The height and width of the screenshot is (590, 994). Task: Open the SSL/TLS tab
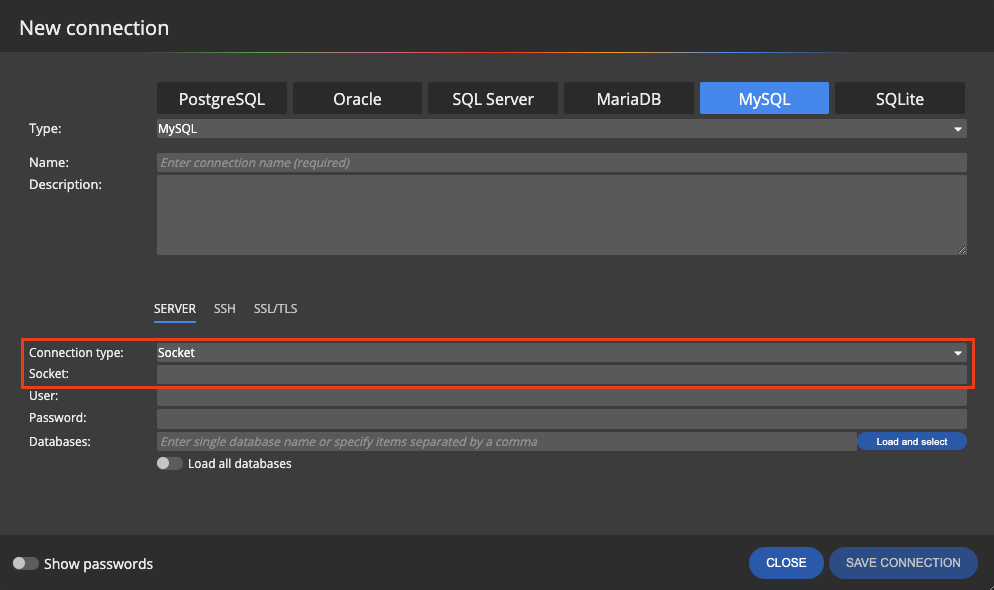(x=275, y=309)
